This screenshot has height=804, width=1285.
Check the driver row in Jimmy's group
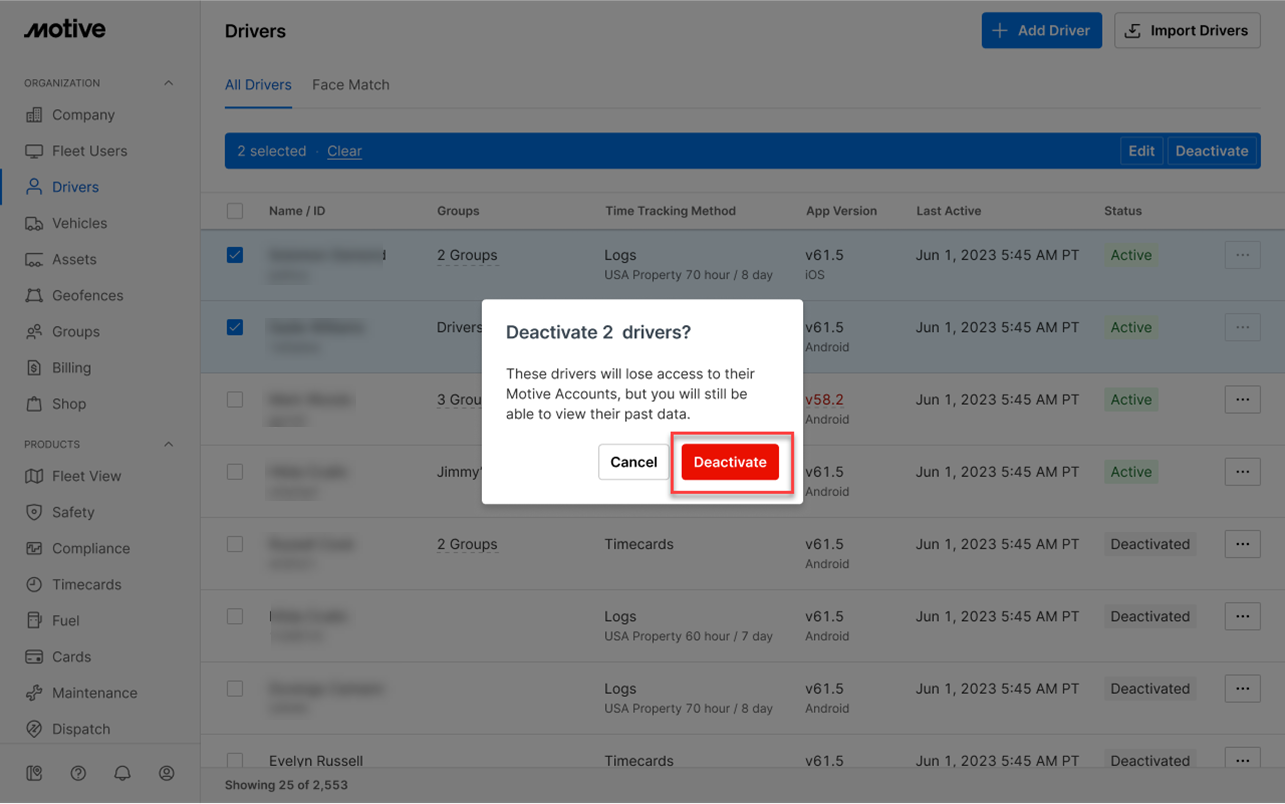point(235,472)
